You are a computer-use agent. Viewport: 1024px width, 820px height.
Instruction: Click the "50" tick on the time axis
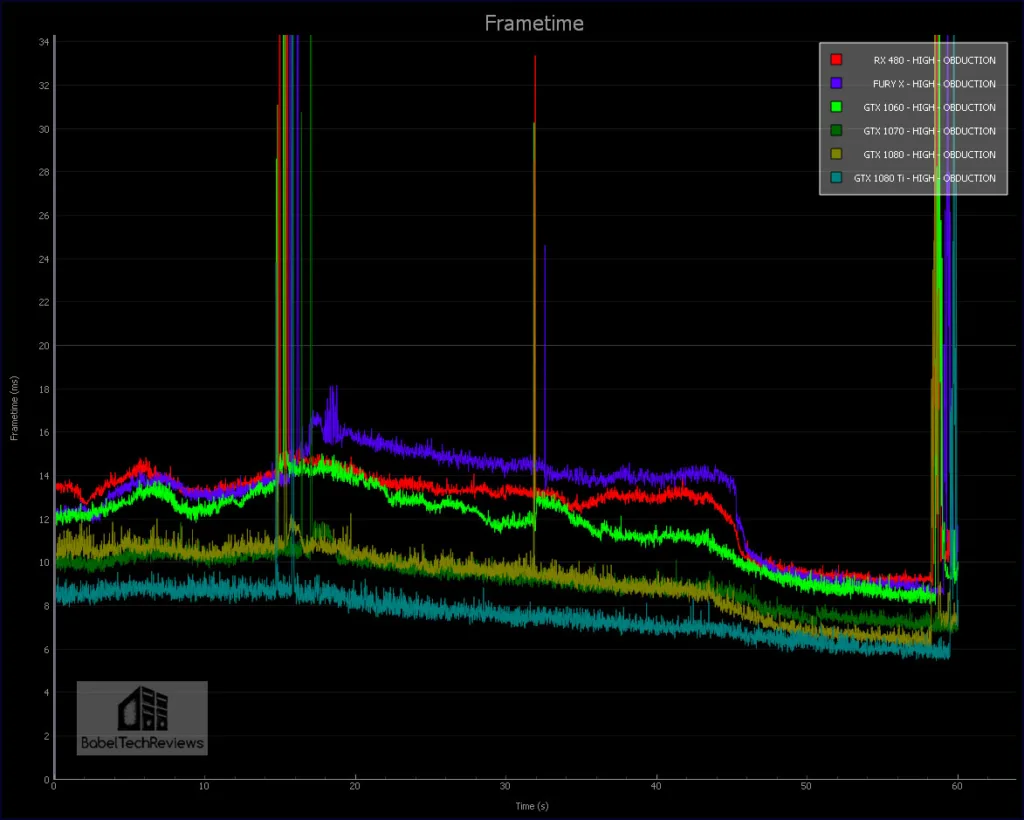(807, 787)
